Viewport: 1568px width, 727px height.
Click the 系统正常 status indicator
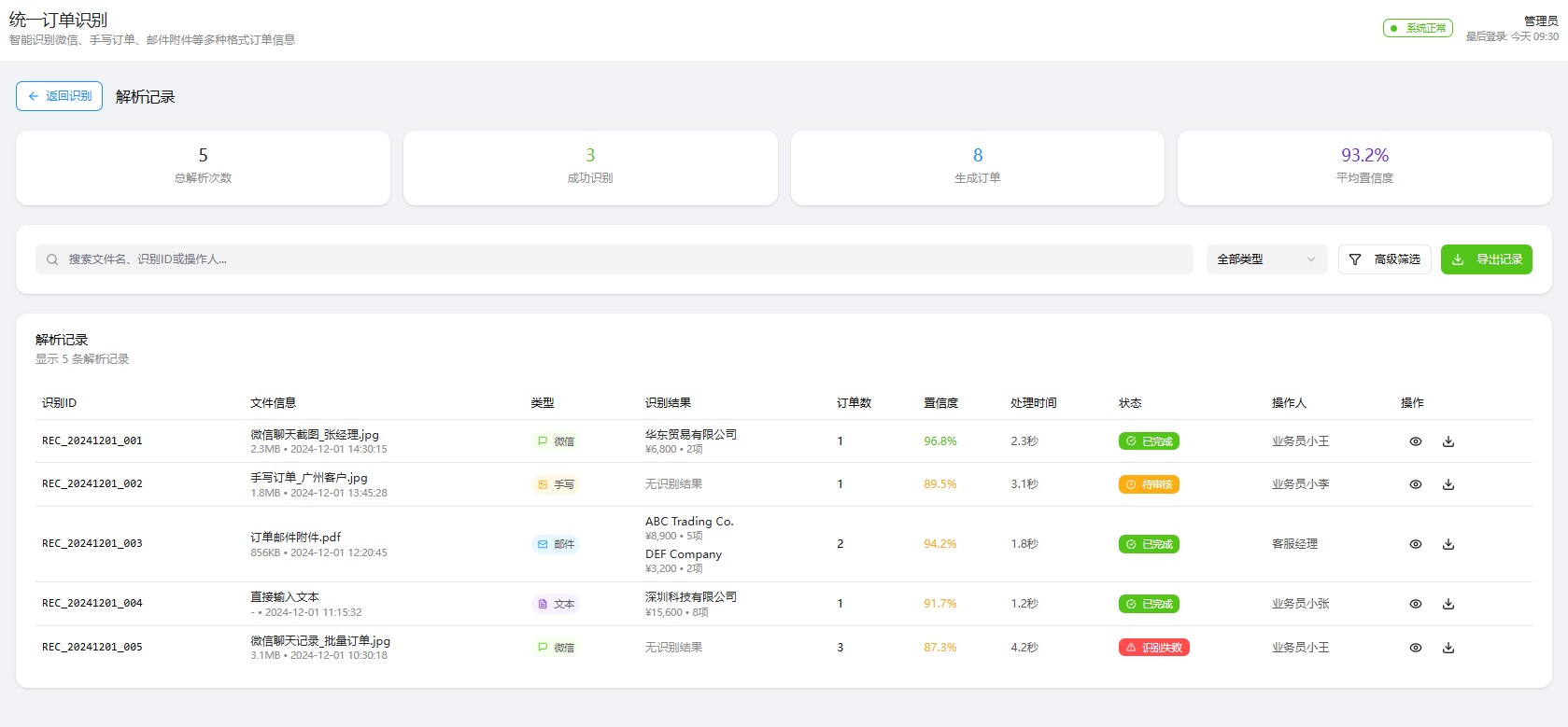[1417, 28]
